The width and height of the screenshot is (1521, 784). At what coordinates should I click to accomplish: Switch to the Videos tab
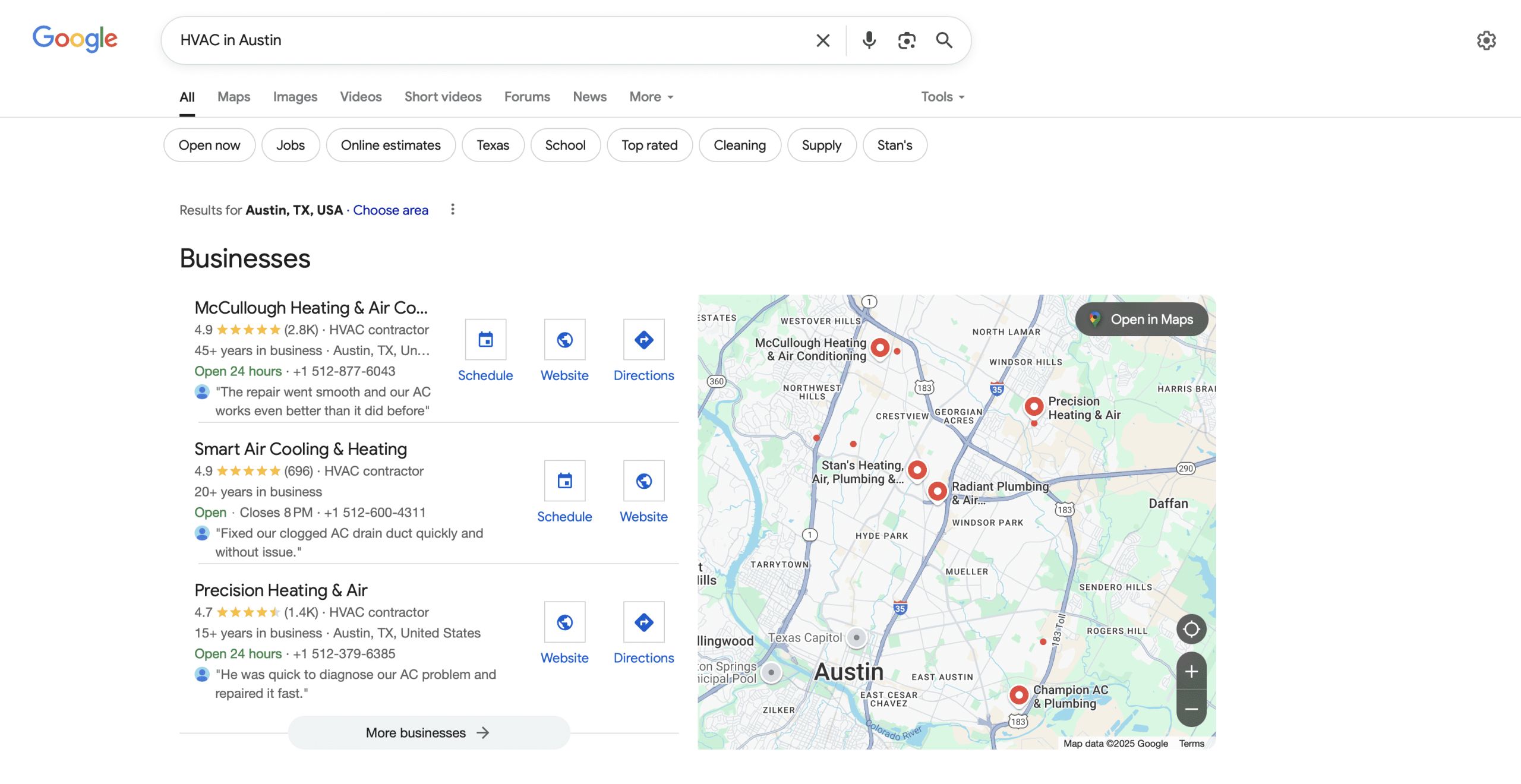361,96
